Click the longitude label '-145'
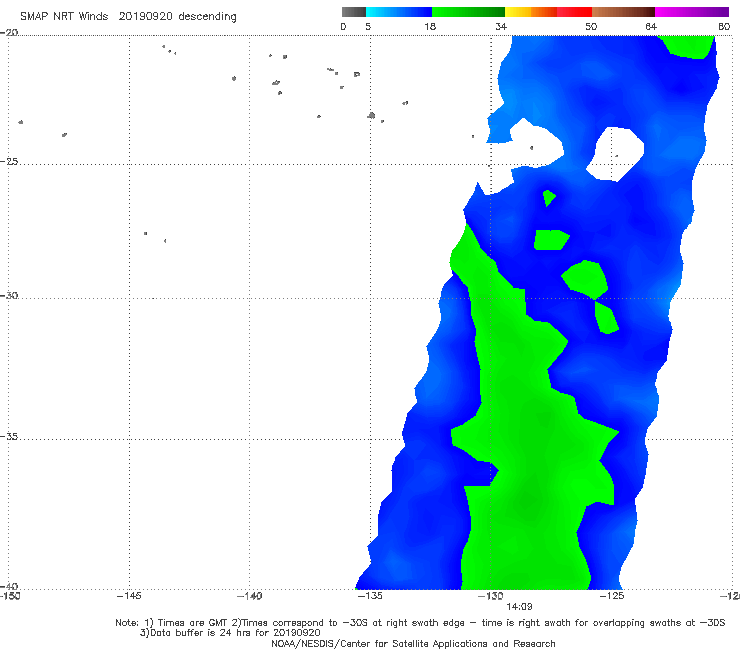 tap(129, 596)
